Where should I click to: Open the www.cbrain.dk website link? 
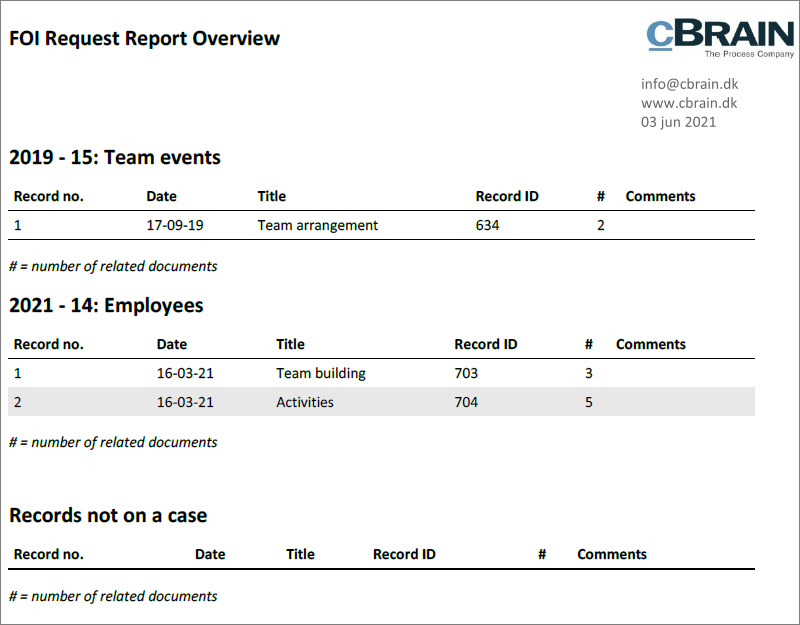pos(689,103)
